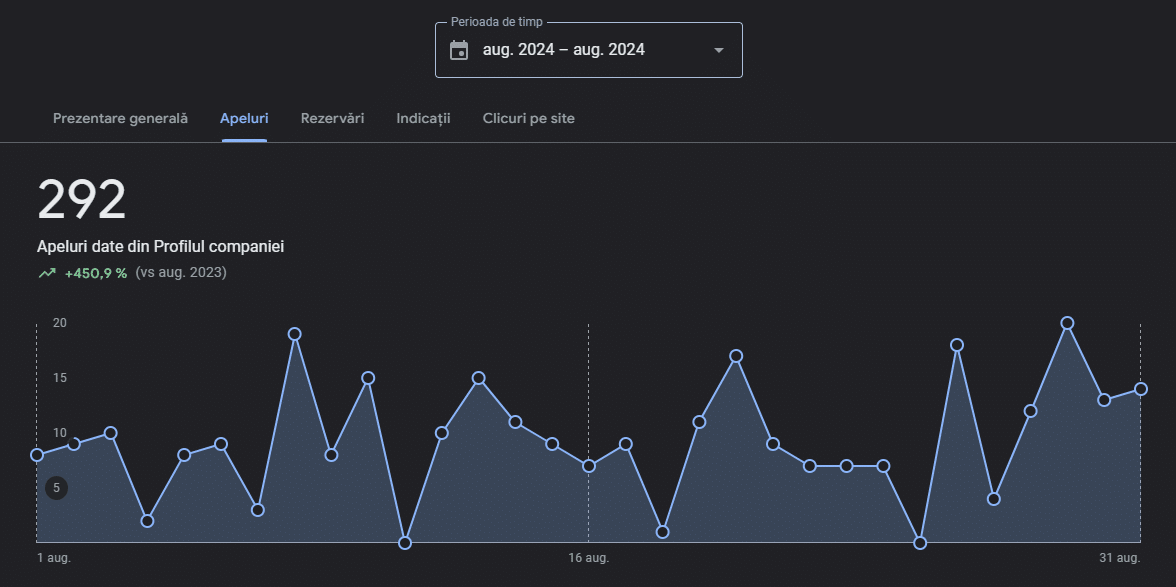Viewport: 1176px width, 587px height.
Task: Open the Rezervări tab
Action: coord(332,118)
